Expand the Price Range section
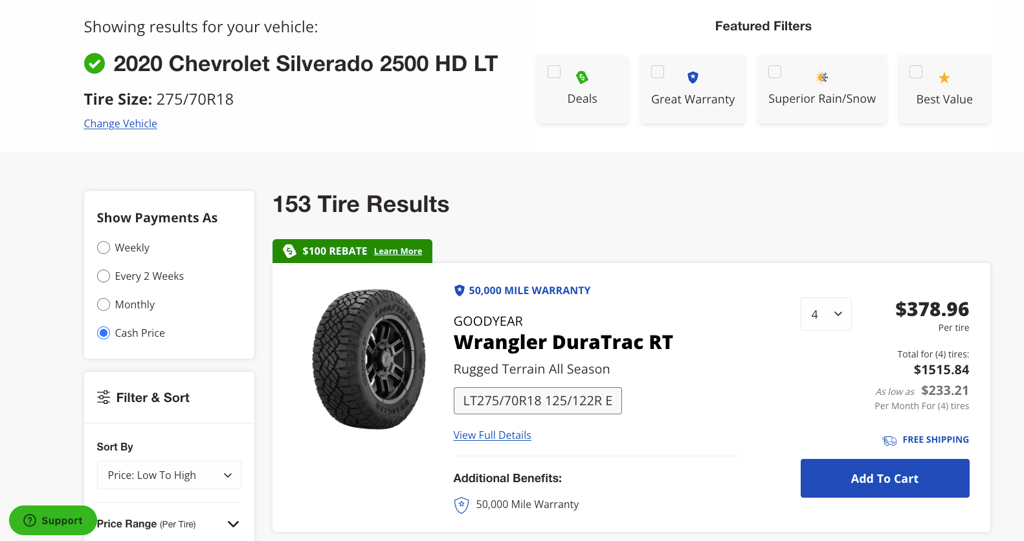This screenshot has height=541, width=1024. pos(233,524)
